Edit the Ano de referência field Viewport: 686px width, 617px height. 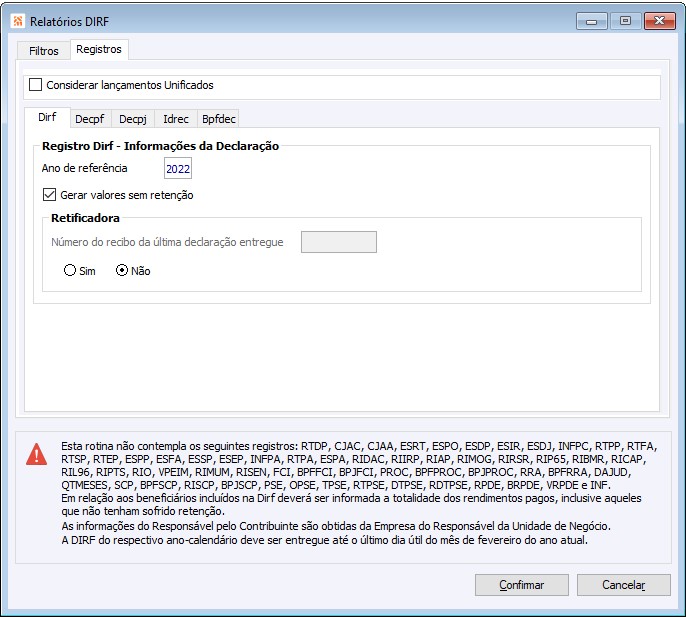tap(178, 168)
